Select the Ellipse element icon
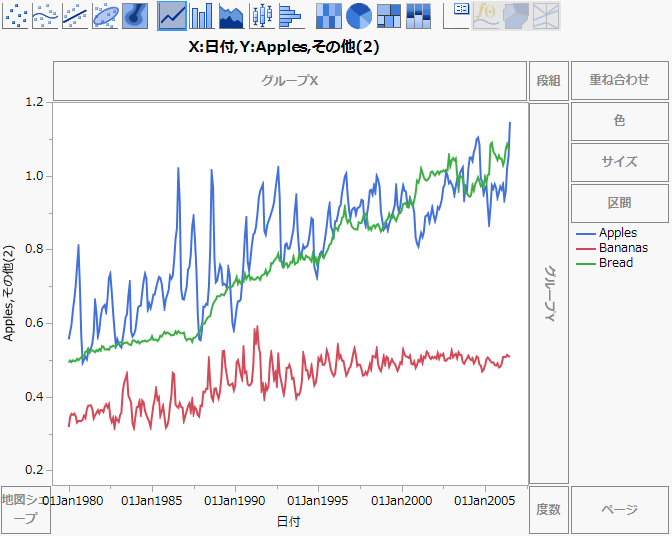This screenshot has height=536, width=672. [106, 15]
